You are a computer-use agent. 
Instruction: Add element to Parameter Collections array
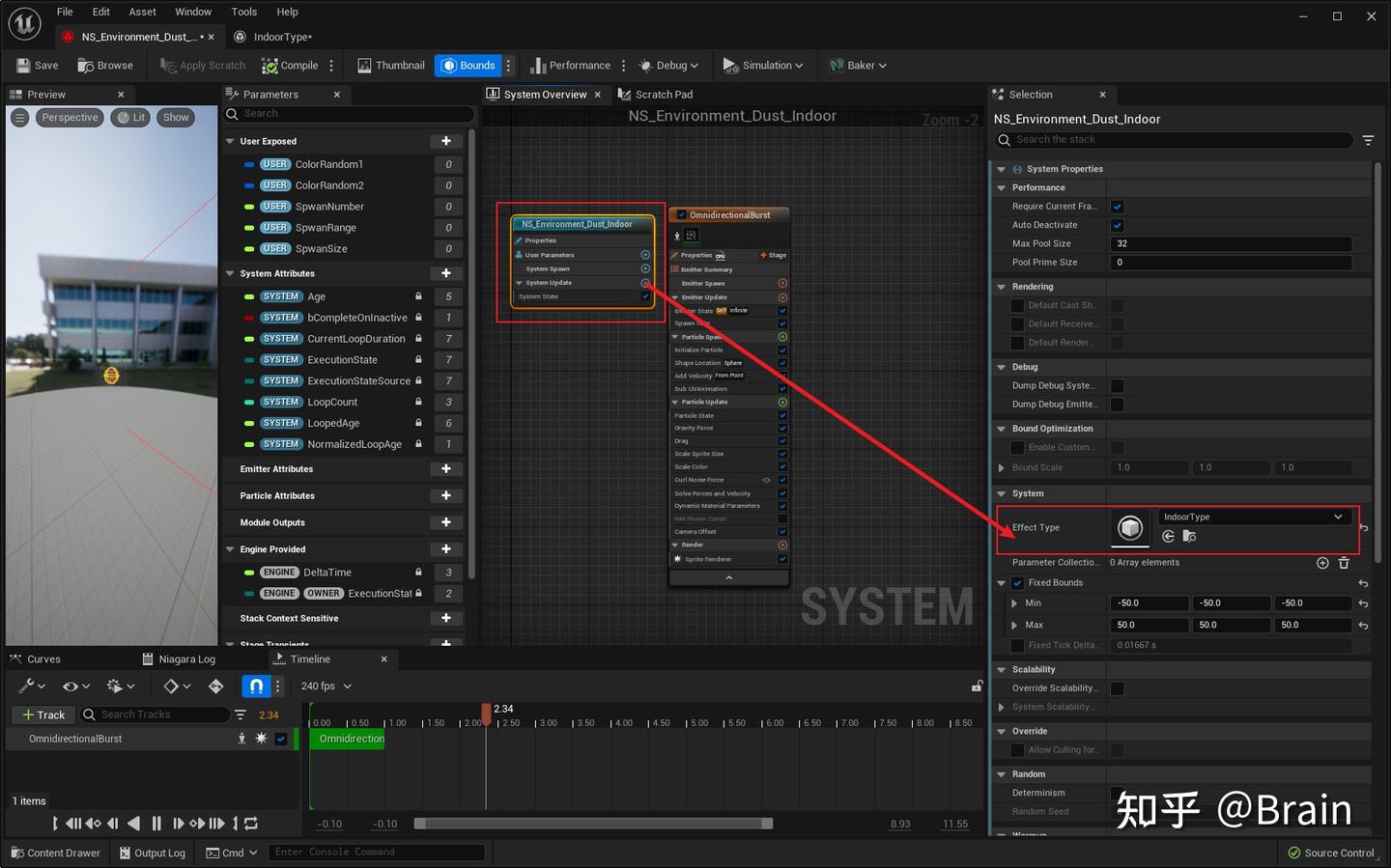pos(1322,563)
